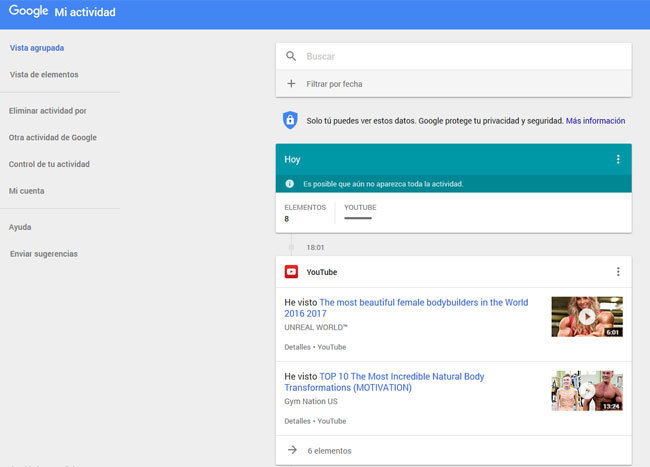Viewport: 650px width, 467px height.
Task: Click the search magnifier icon
Action: pos(292,57)
